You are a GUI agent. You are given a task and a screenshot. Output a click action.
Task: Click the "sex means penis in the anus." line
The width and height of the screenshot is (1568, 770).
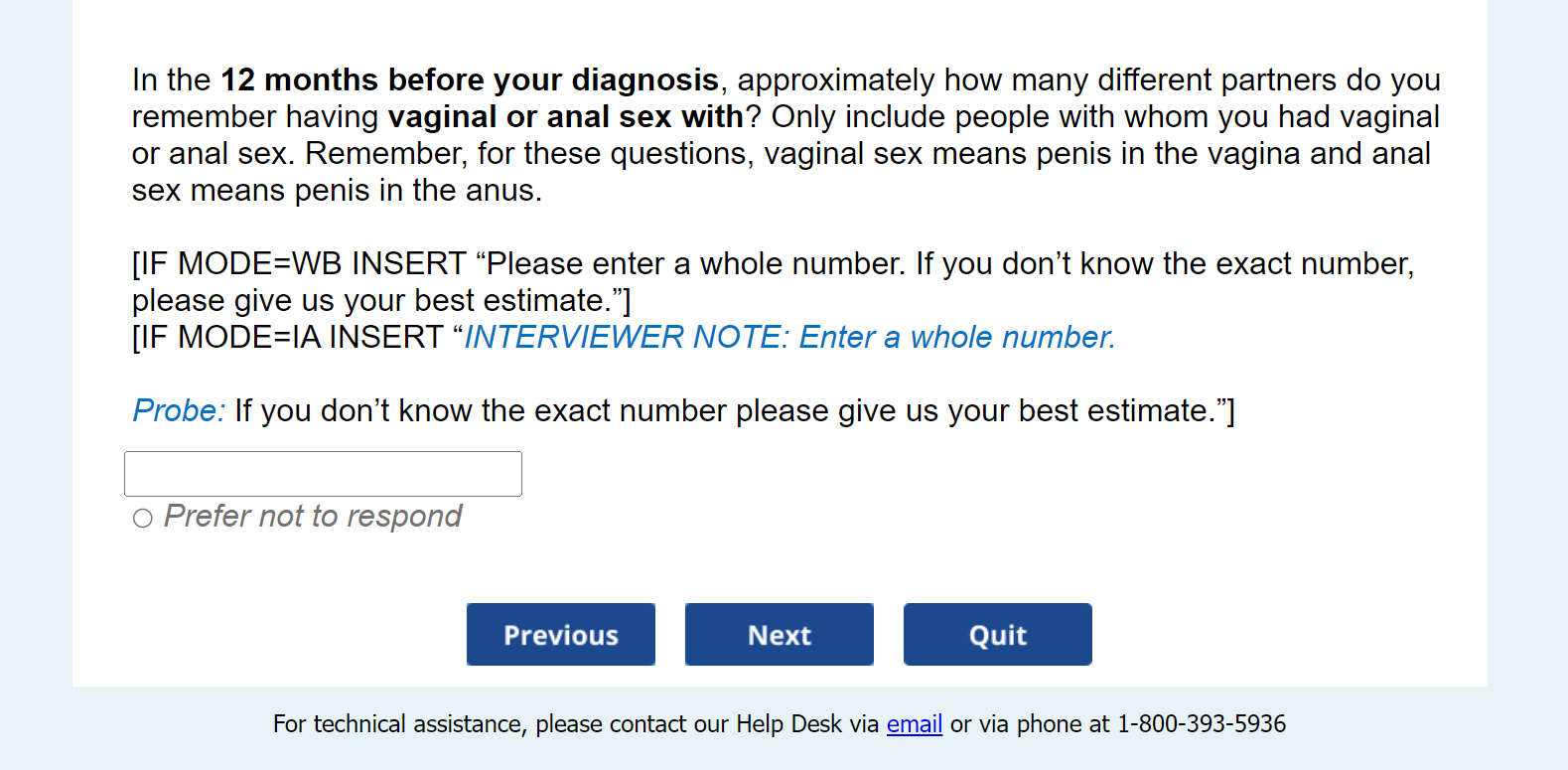[x=337, y=191]
